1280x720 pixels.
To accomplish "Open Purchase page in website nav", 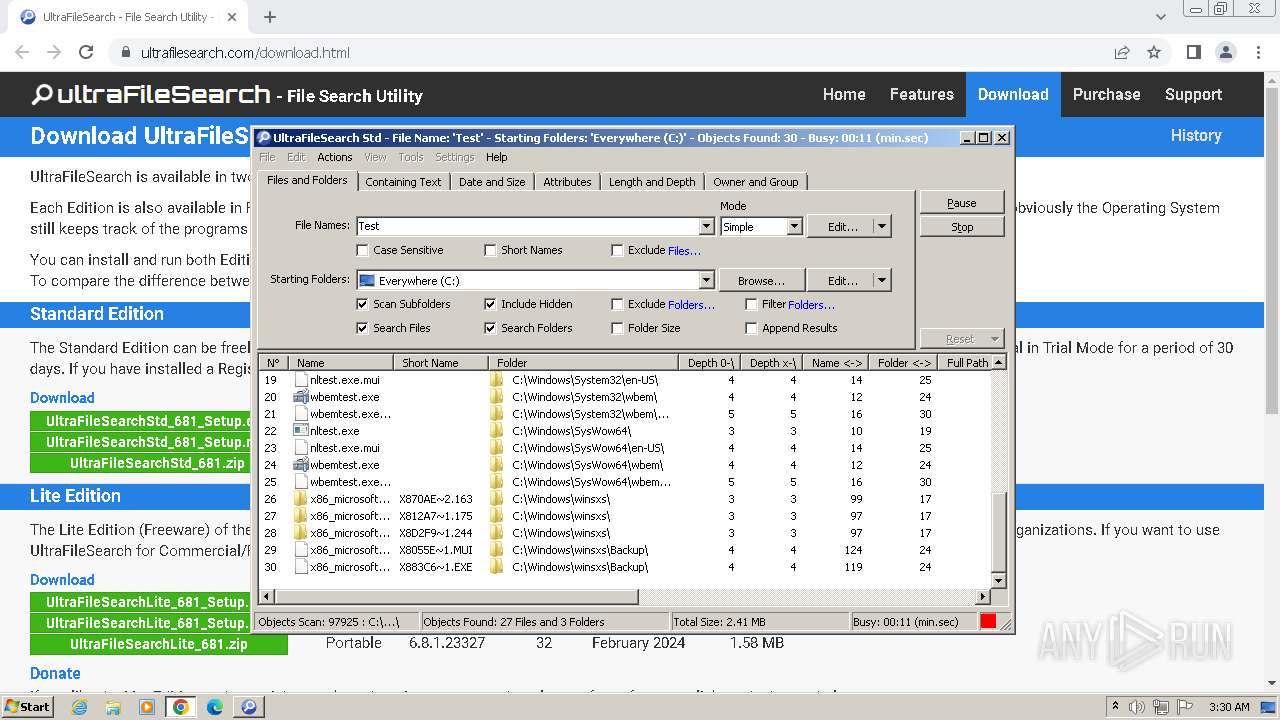I will (1106, 94).
